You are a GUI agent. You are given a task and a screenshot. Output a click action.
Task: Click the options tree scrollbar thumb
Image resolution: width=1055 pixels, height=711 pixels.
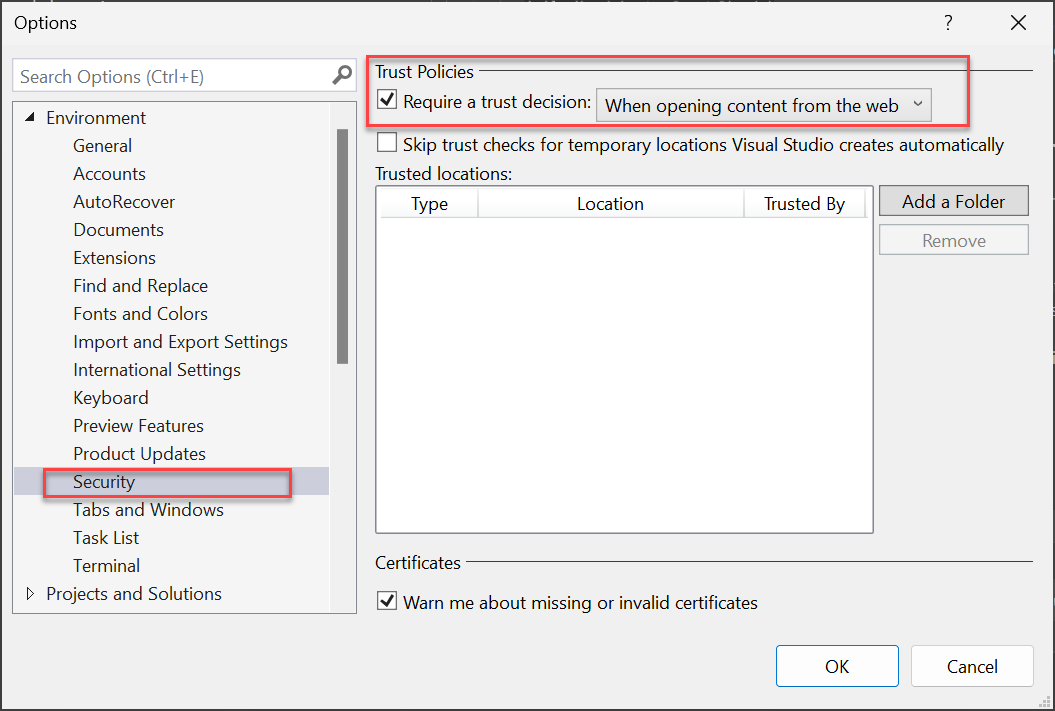point(342,246)
